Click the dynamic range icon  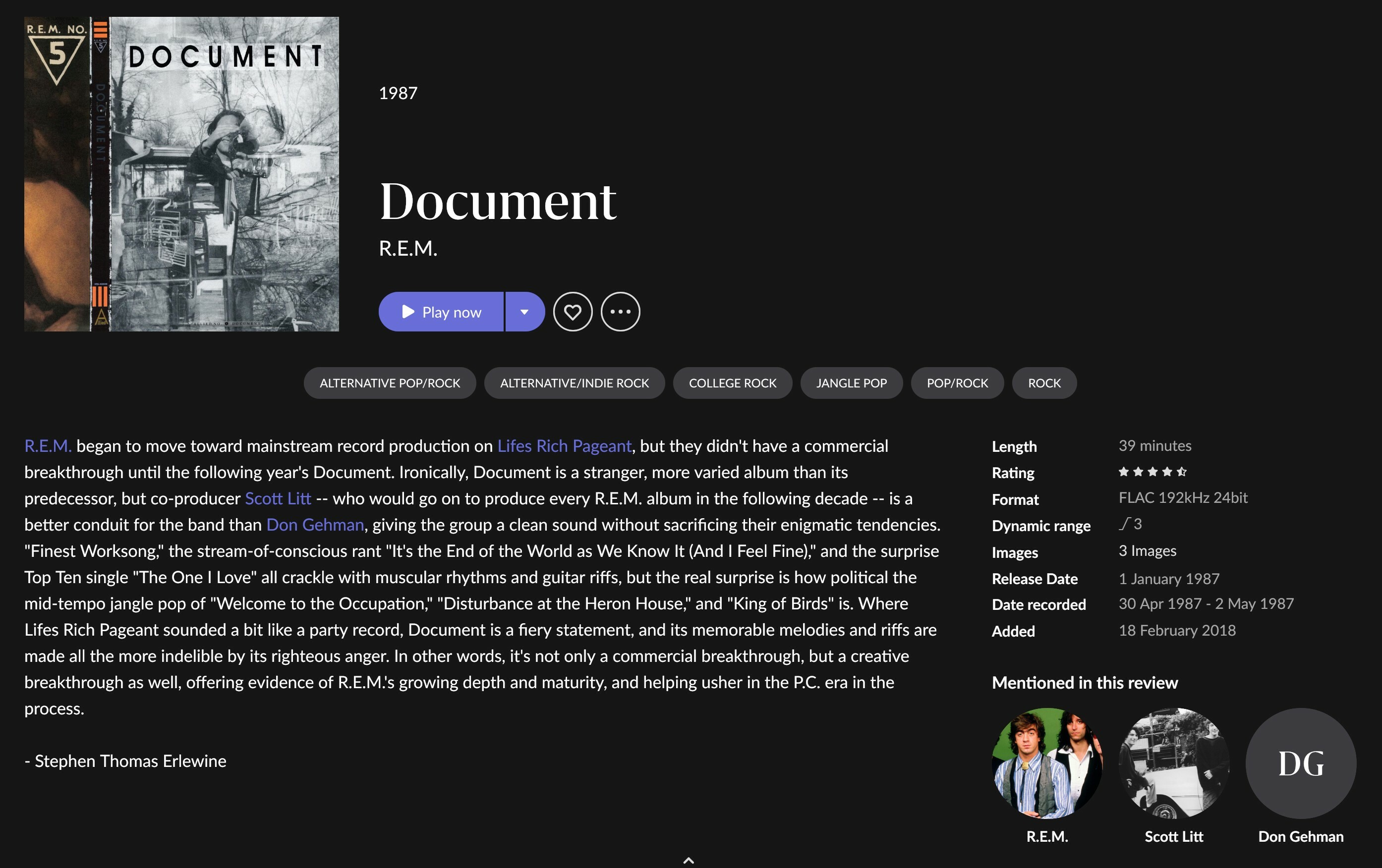pos(1124,523)
